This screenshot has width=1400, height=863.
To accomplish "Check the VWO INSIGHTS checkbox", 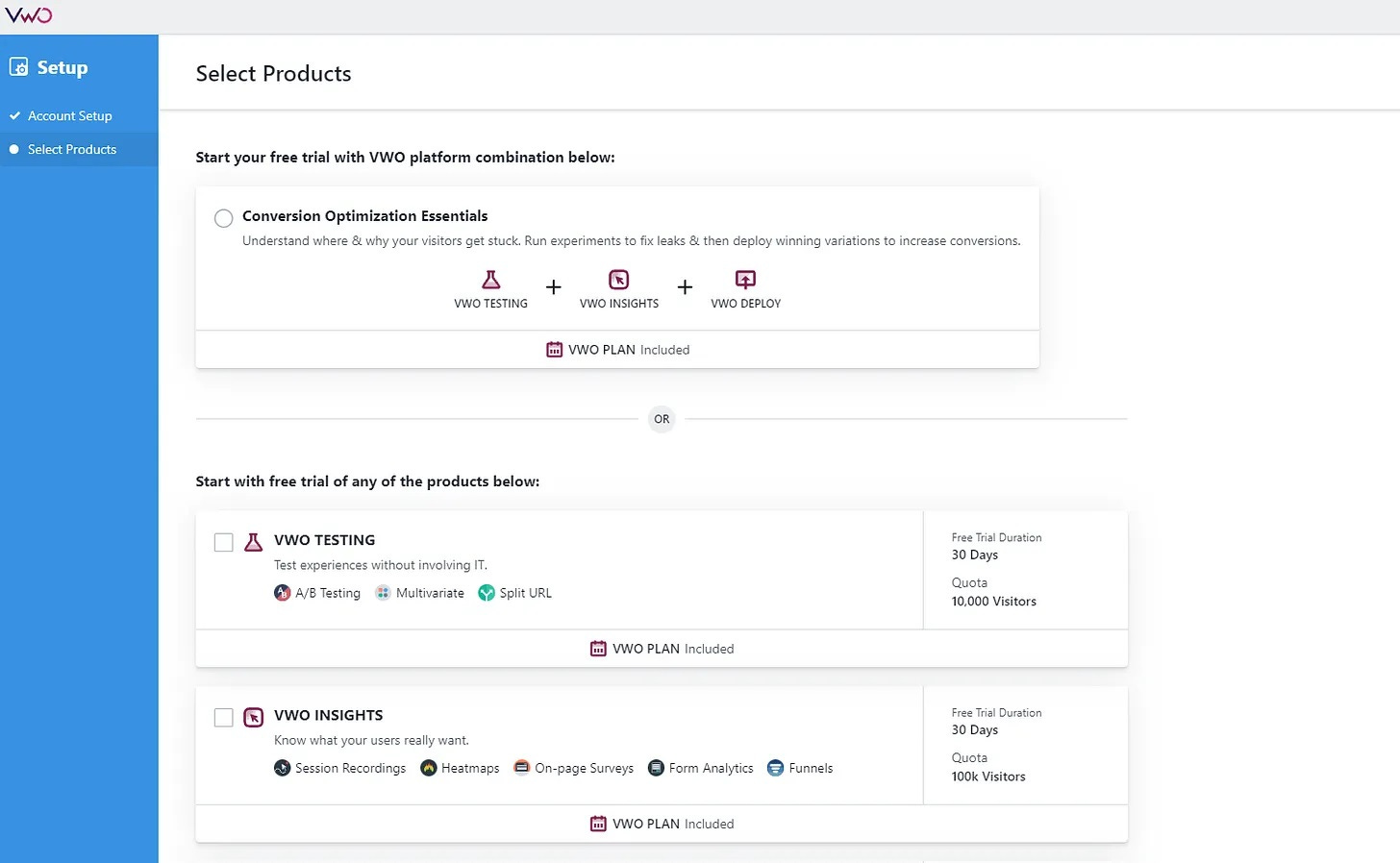I will [223, 717].
